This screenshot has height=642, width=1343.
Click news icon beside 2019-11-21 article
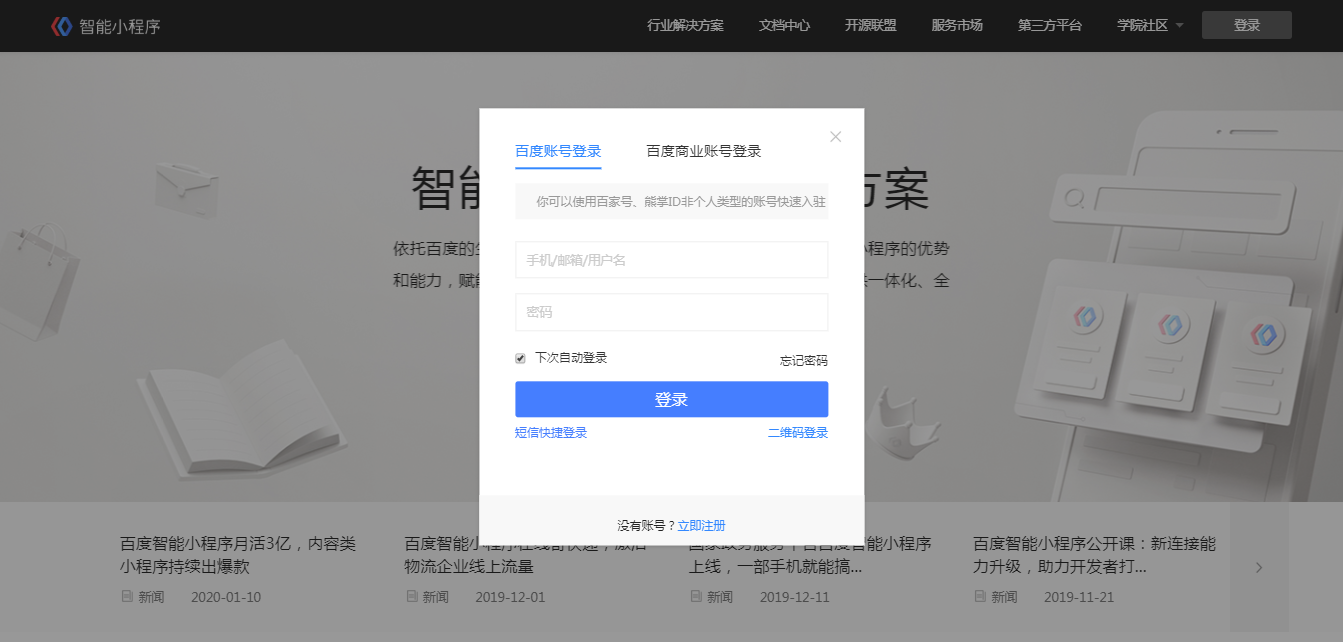(980, 597)
